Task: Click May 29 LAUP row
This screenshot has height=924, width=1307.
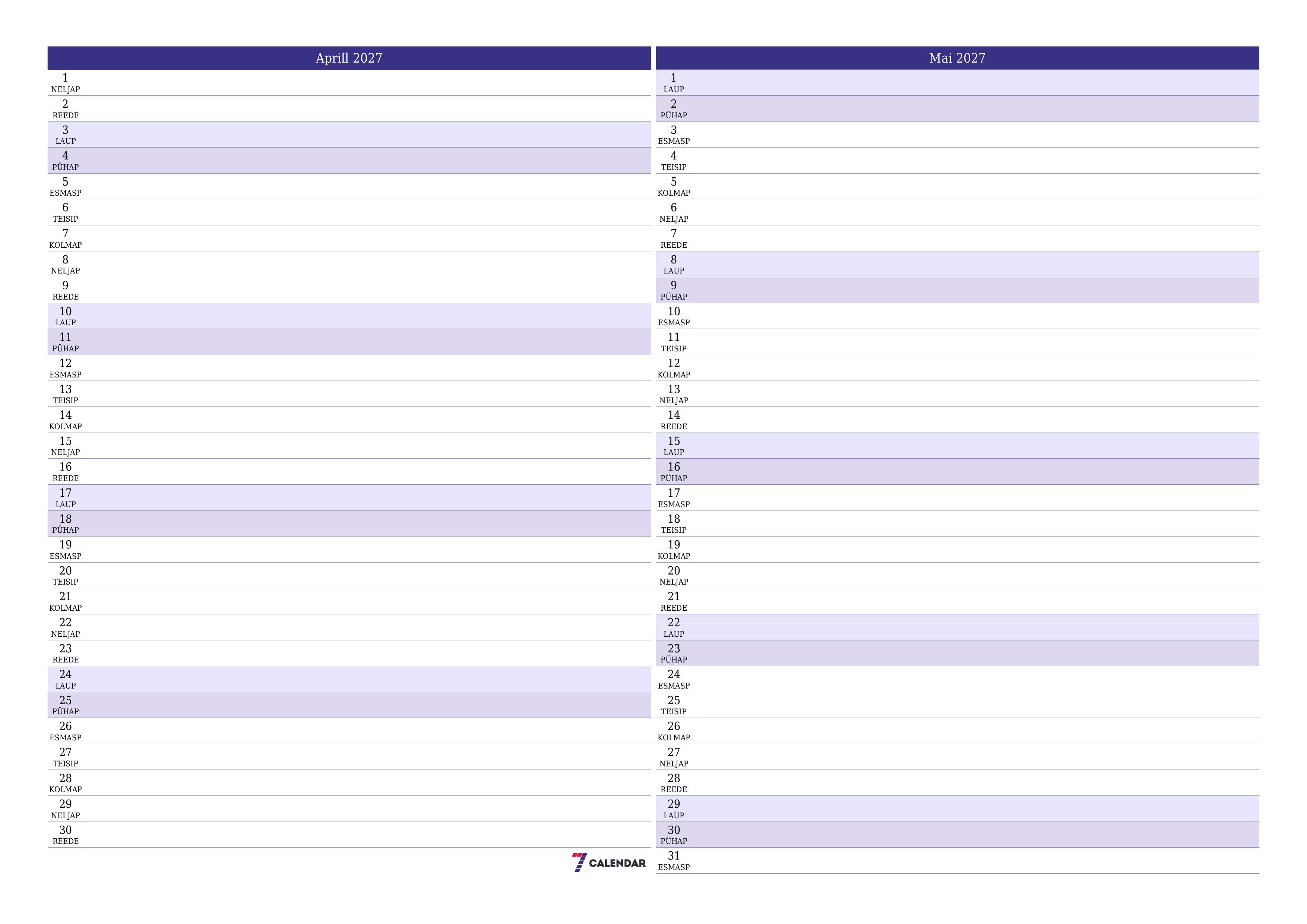Action: click(x=958, y=808)
